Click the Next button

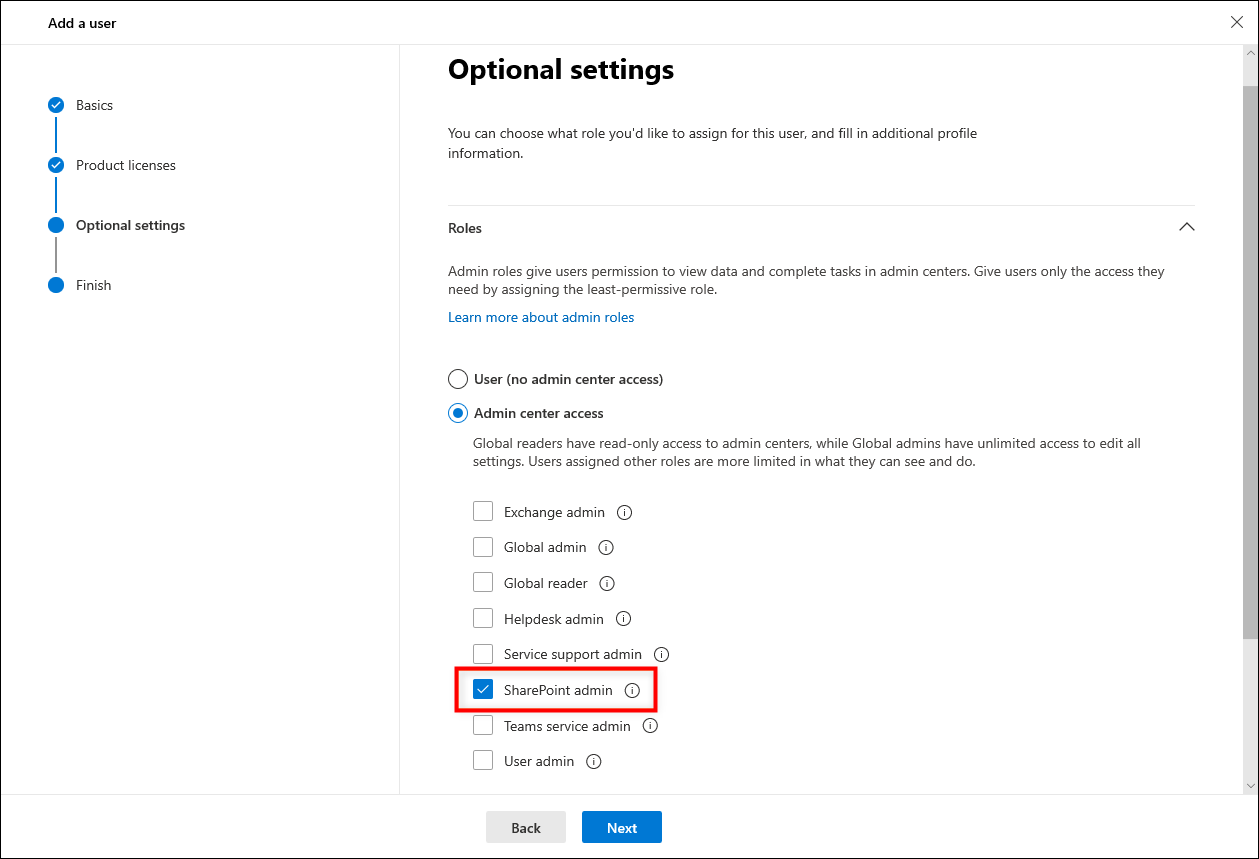coord(622,827)
